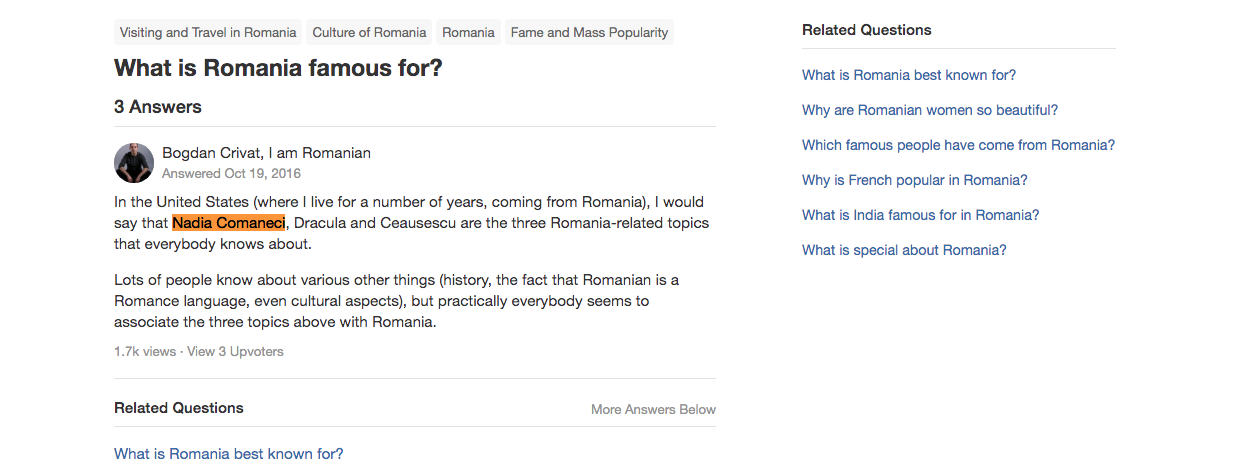
Task: Open 'What is India famous for in Romania?'
Action: (920, 215)
